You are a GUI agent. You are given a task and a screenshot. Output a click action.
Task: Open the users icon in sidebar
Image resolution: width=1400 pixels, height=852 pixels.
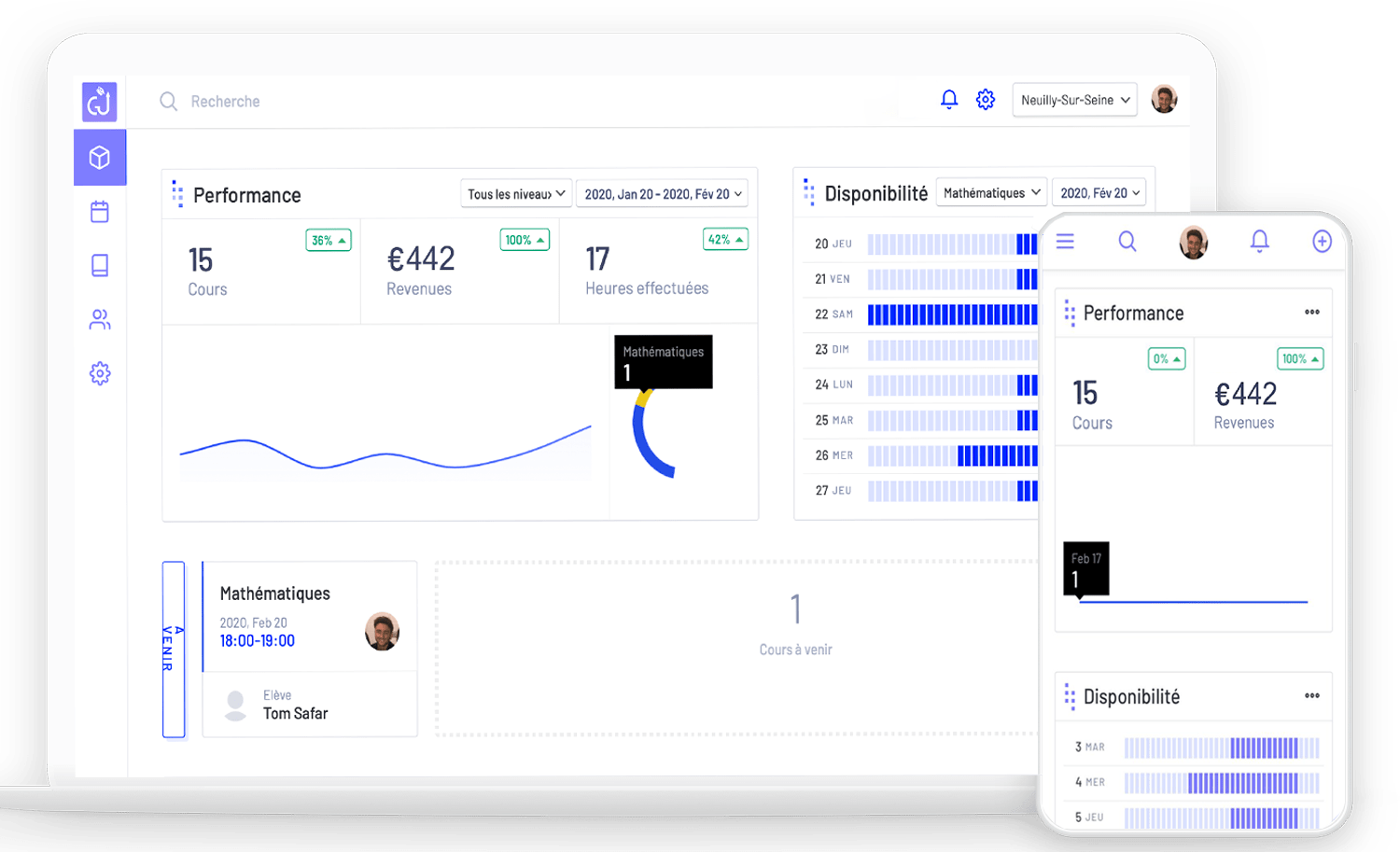point(100,320)
